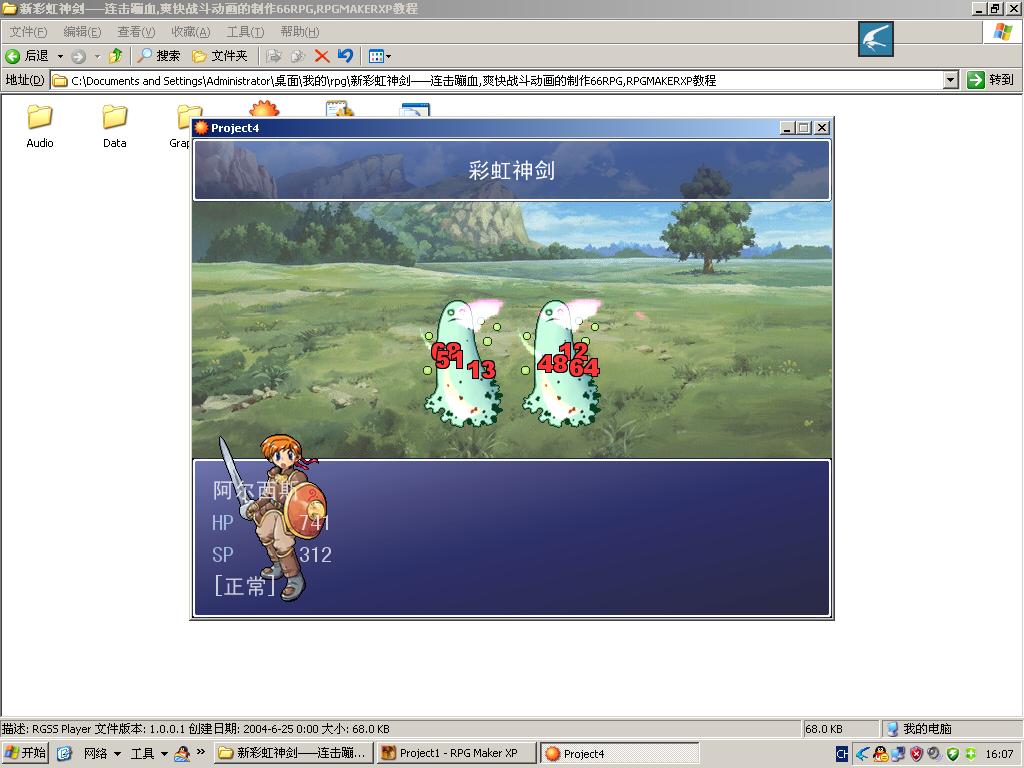This screenshot has height=768, width=1024.
Task: Expand the address bar dropdown list
Action: 951,80
